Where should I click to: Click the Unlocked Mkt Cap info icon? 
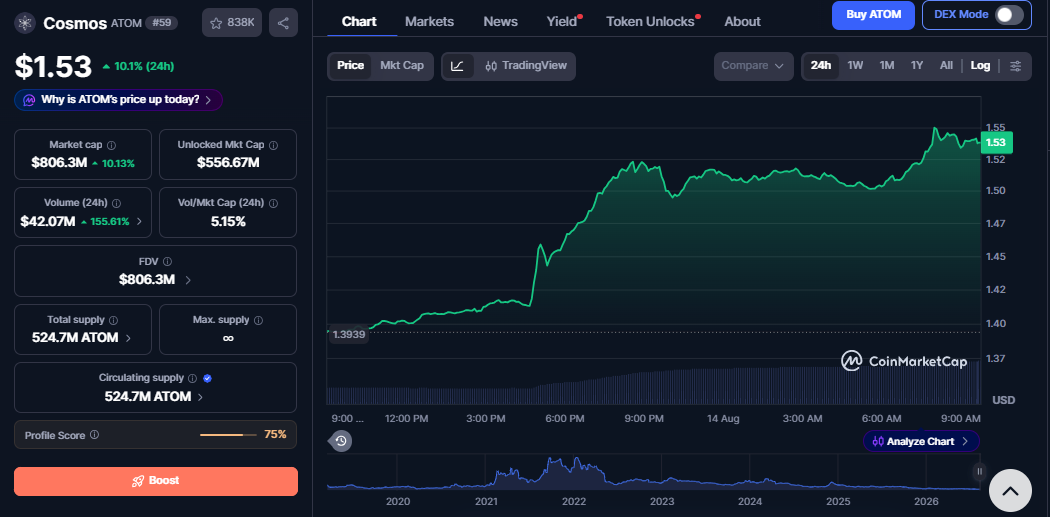click(274, 145)
